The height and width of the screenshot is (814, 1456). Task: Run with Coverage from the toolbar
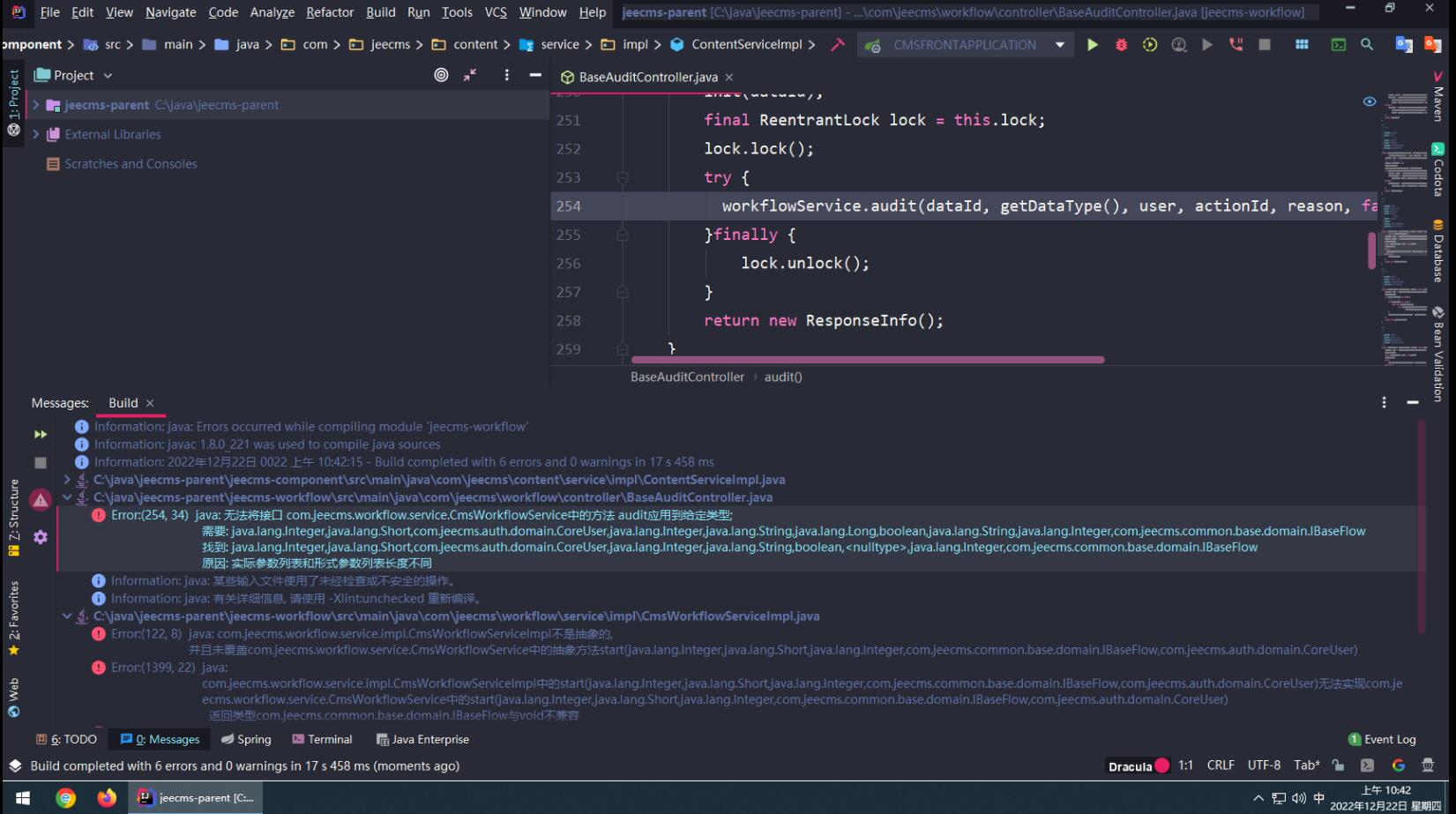point(1150,45)
